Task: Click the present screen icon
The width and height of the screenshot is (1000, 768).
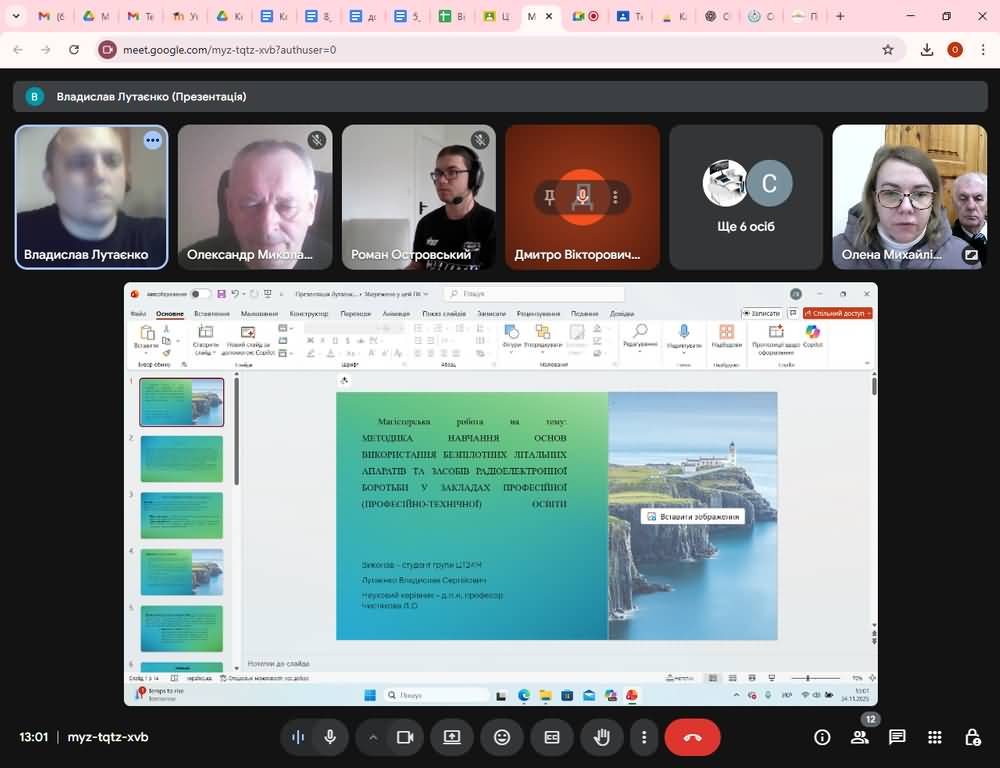Action: (452, 737)
